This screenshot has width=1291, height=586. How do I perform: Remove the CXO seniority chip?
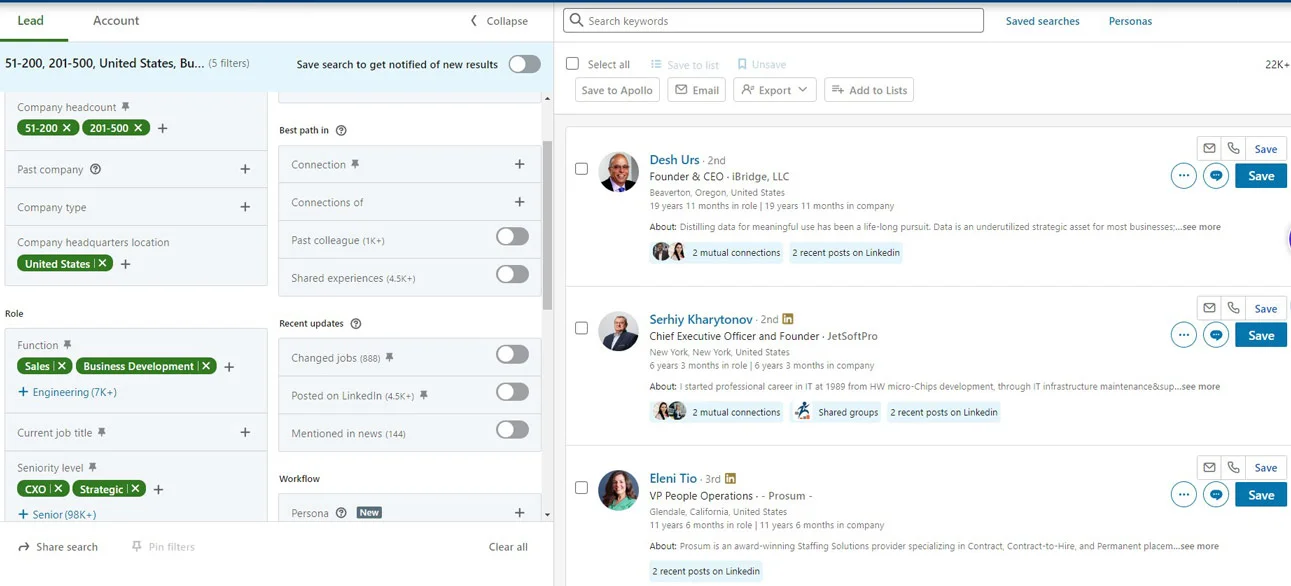pos(58,489)
